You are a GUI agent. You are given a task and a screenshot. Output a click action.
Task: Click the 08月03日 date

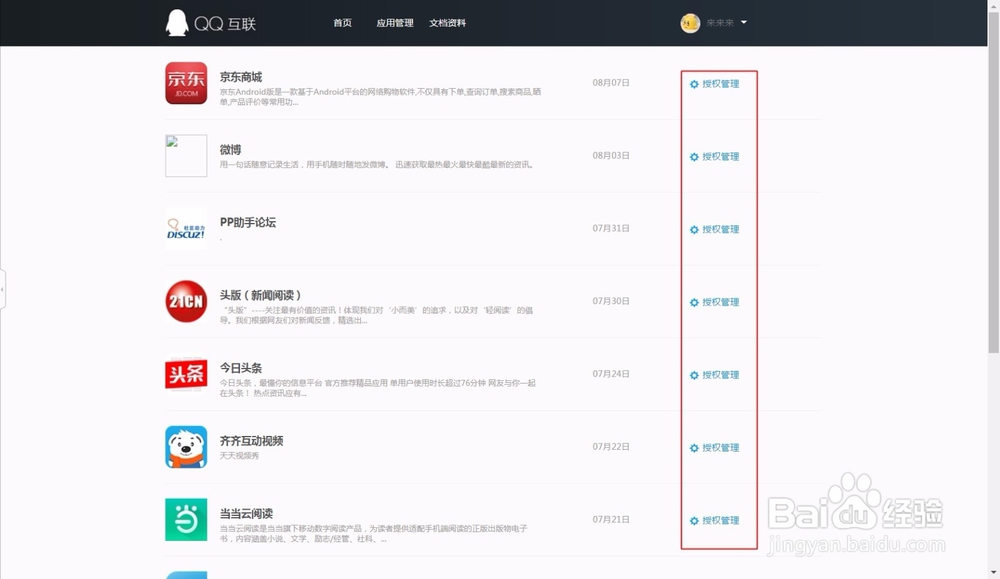pos(611,155)
